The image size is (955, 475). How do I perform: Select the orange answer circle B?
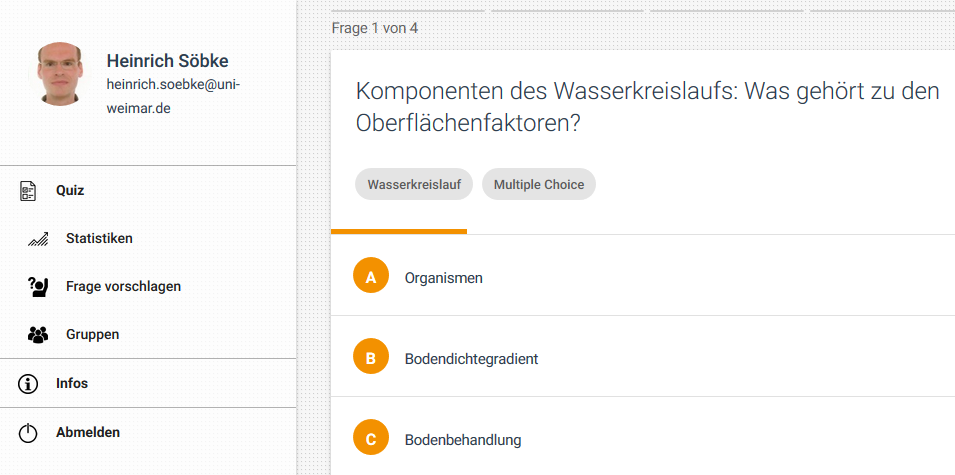pyautogui.click(x=371, y=358)
